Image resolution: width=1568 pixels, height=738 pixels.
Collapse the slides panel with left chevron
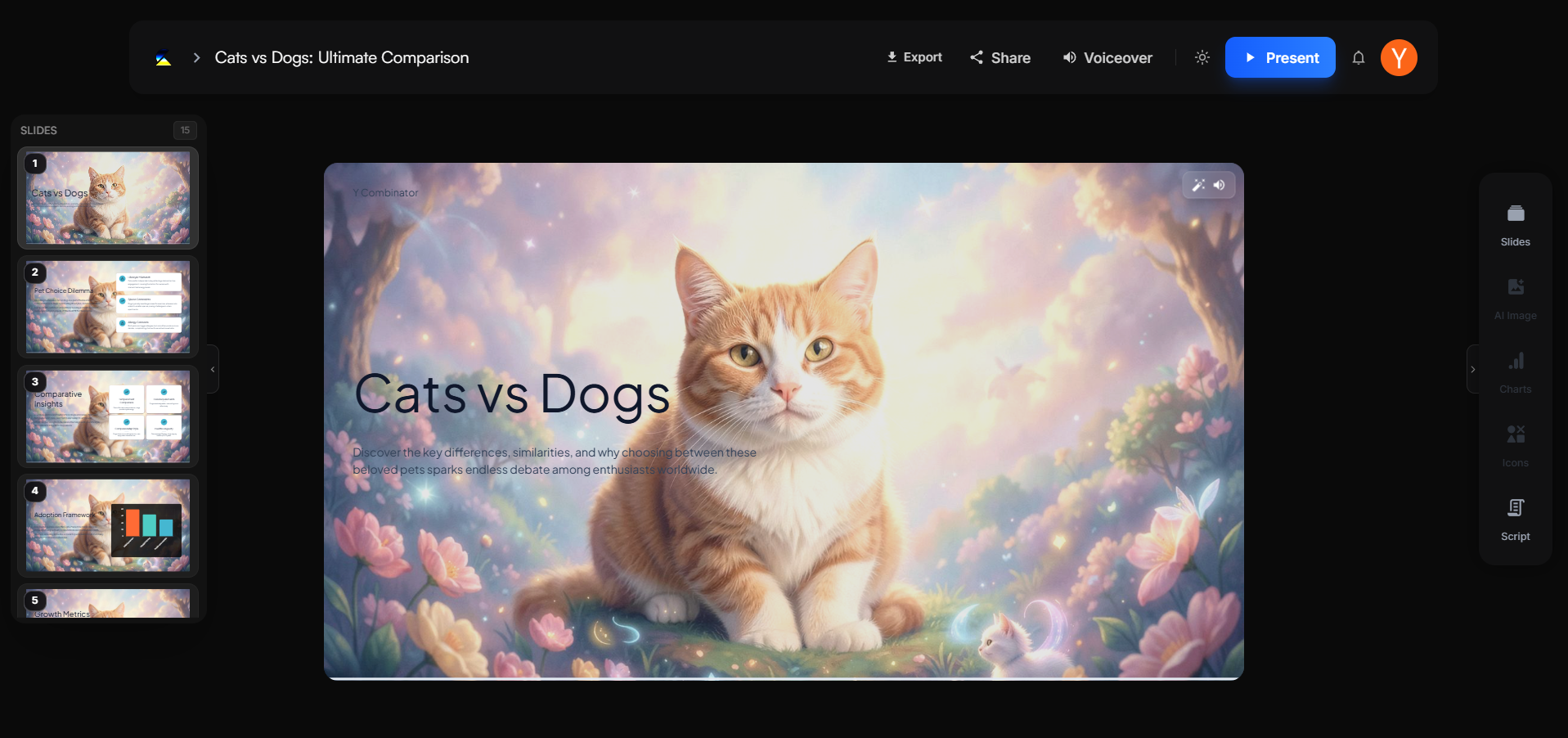coord(213,369)
